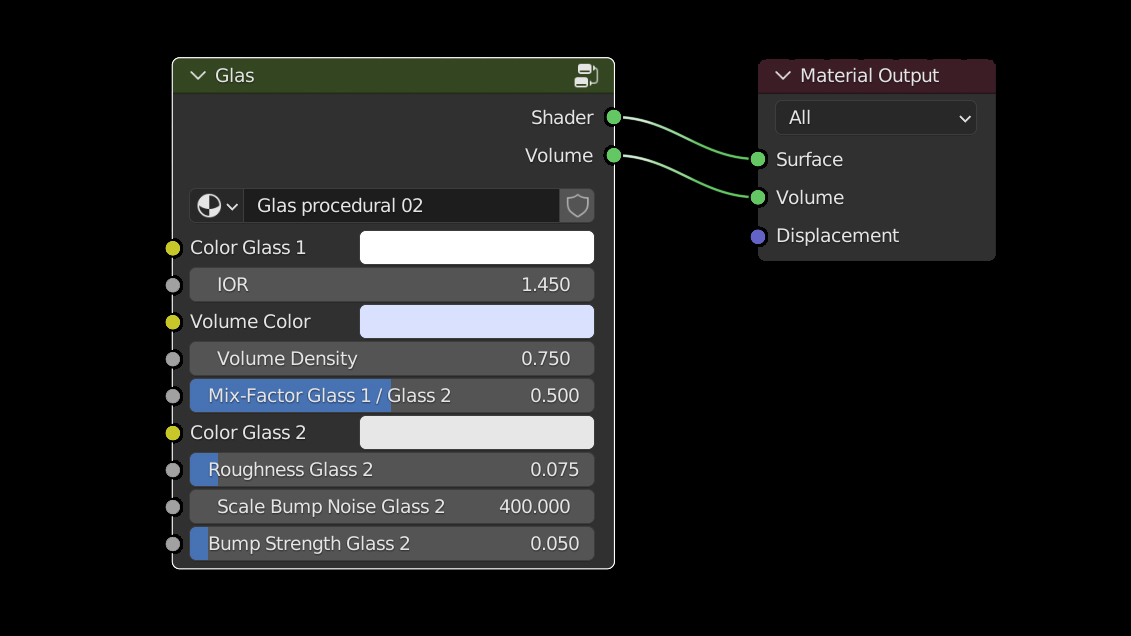Click the purple Displacement input socket
This screenshot has width=1131, height=636.
point(758,236)
